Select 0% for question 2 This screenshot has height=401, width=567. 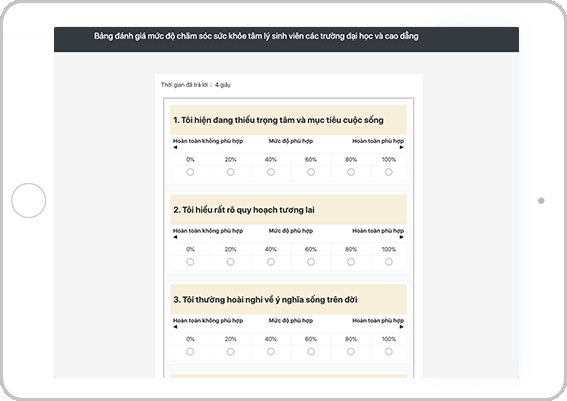point(190,262)
